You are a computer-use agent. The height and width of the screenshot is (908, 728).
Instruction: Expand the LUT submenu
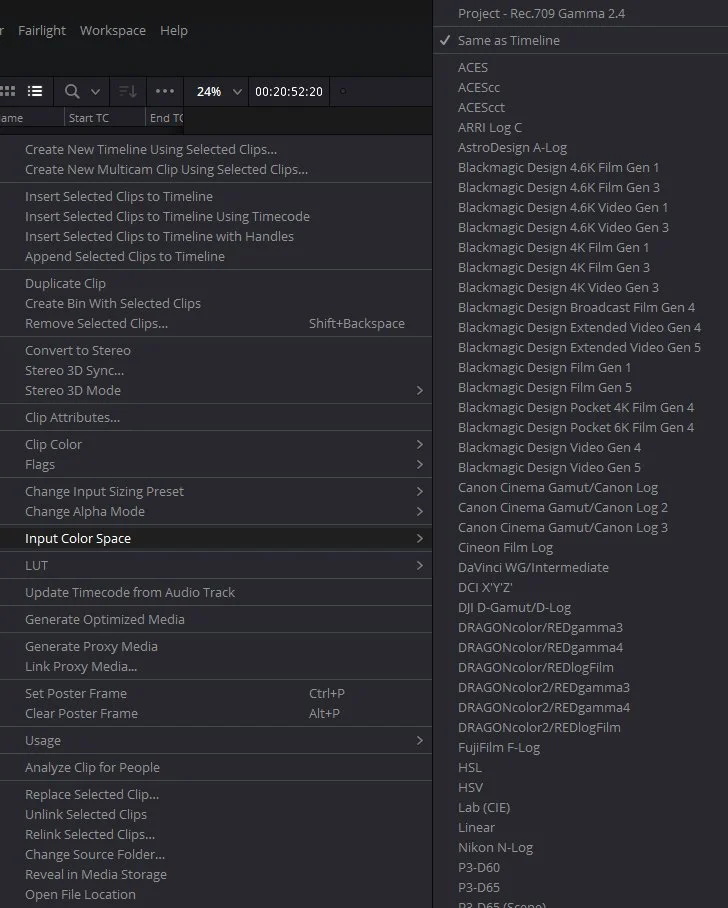(216, 566)
